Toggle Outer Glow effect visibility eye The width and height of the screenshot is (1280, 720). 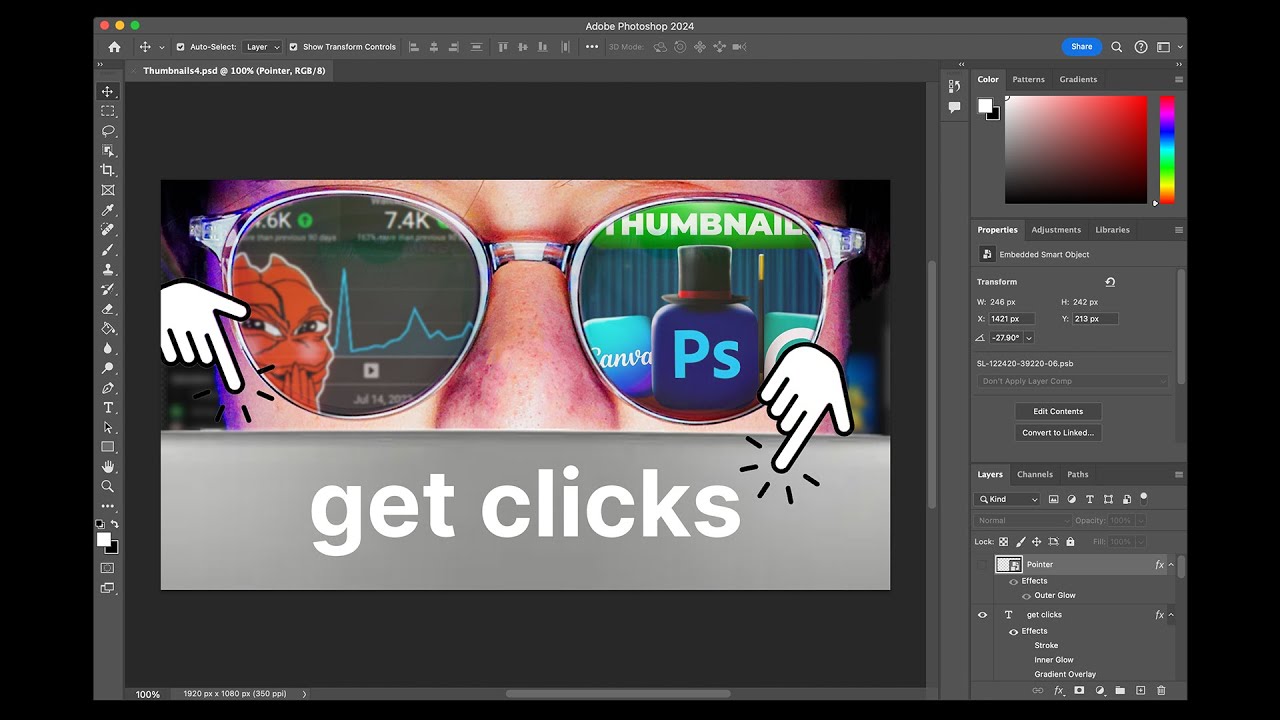(x=1026, y=596)
